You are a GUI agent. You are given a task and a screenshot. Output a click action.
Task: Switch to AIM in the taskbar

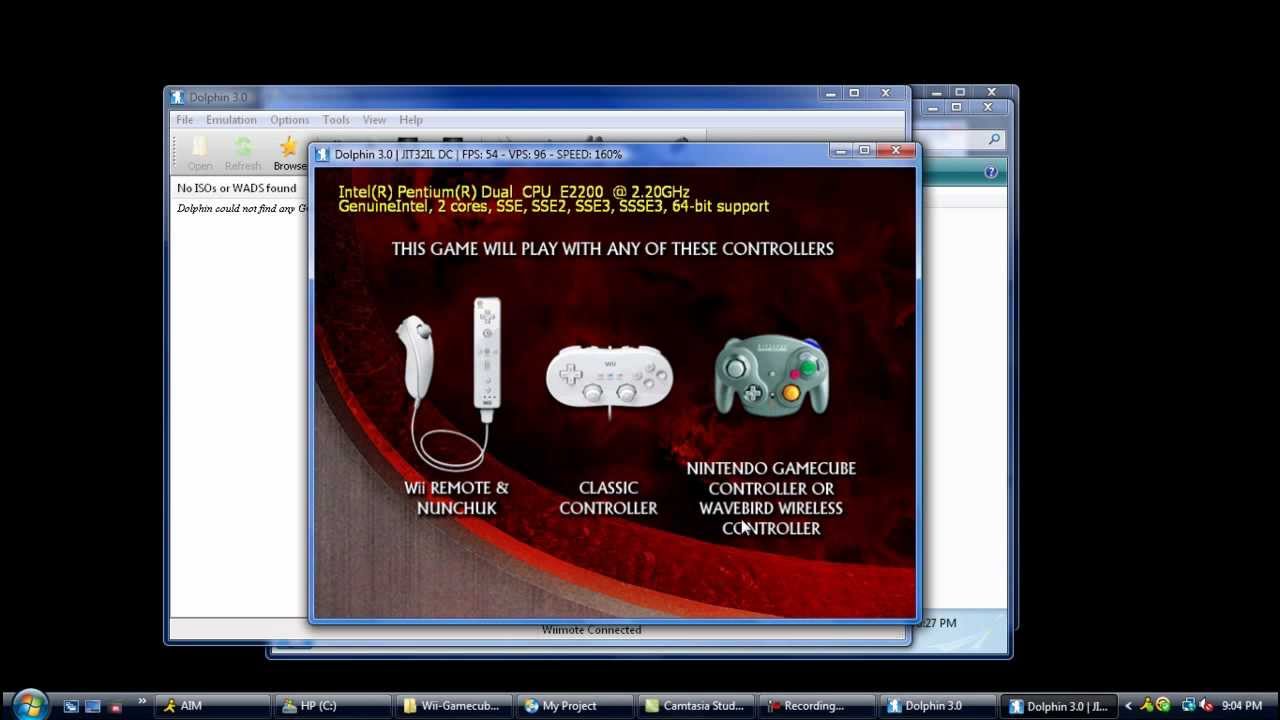pyautogui.click(x=213, y=706)
